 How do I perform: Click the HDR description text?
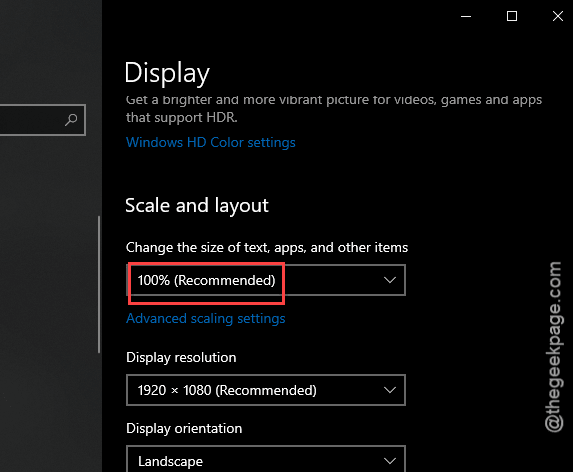point(334,109)
